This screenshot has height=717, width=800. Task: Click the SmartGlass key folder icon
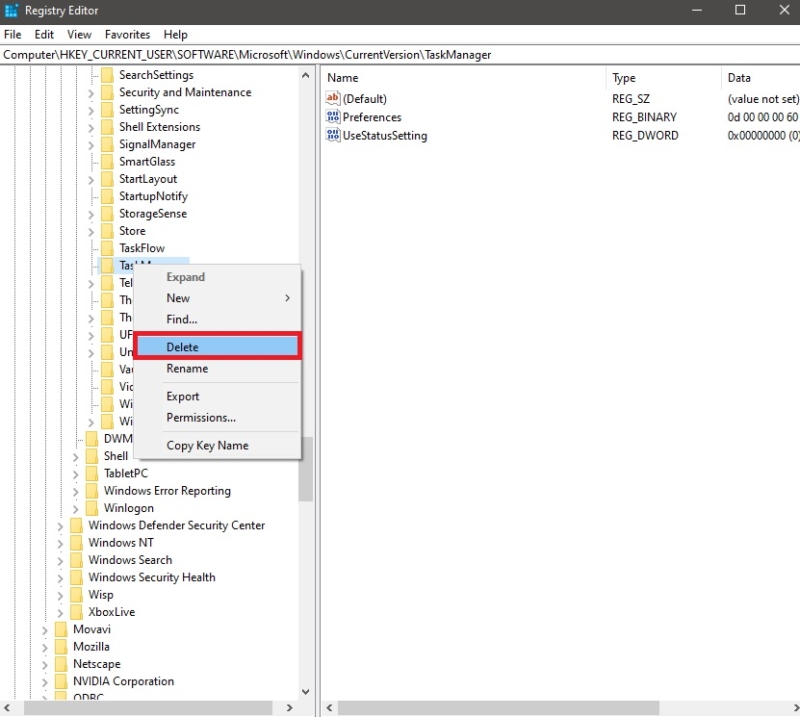pos(108,161)
